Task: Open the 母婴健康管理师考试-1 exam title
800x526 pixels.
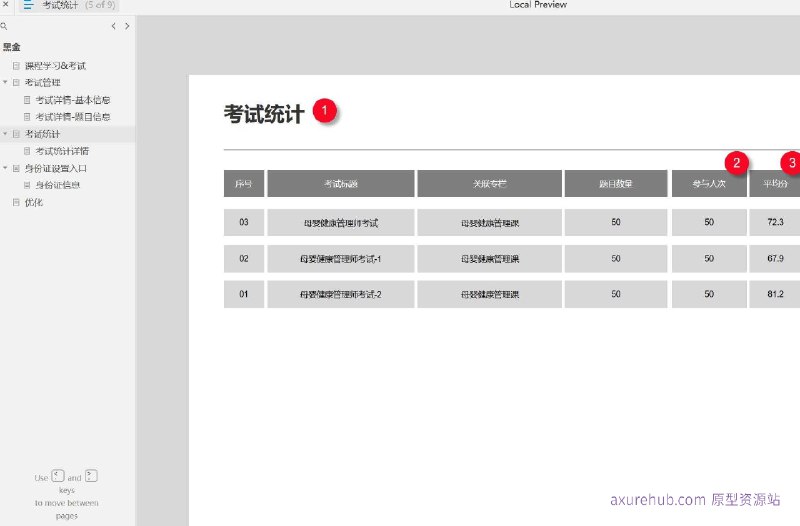Action: click(x=341, y=259)
